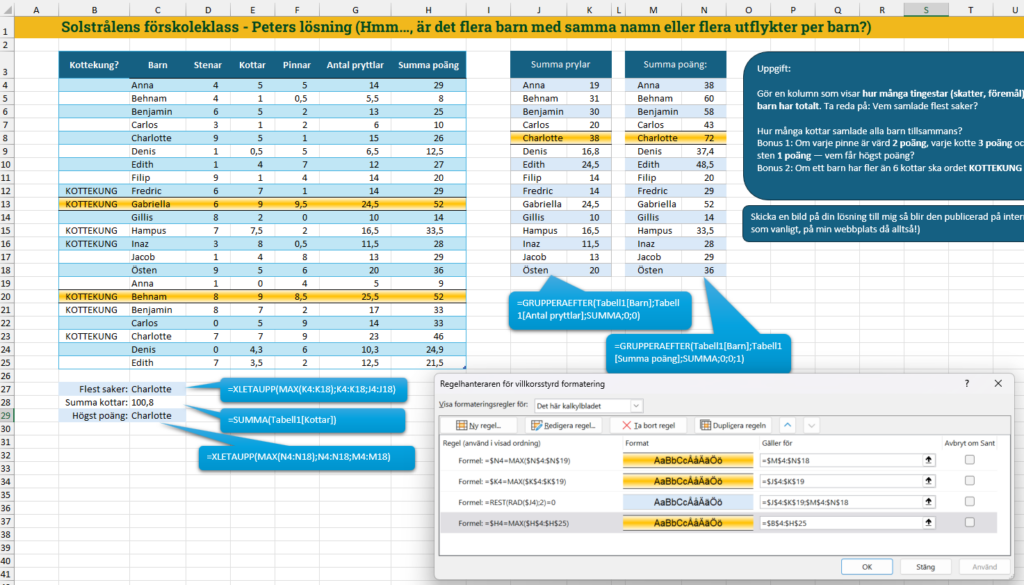1024x585 pixels.
Task: Click callout =XLETAUPP(MAX(N4:N18);N4:N18;M4:M18)
Action: click(306, 457)
